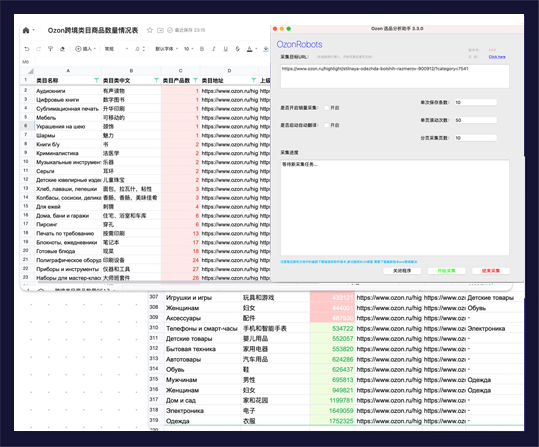Open filter on 类目名称 column
Screen dimensions: 539x447
pyautogui.click(x=97, y=80)
